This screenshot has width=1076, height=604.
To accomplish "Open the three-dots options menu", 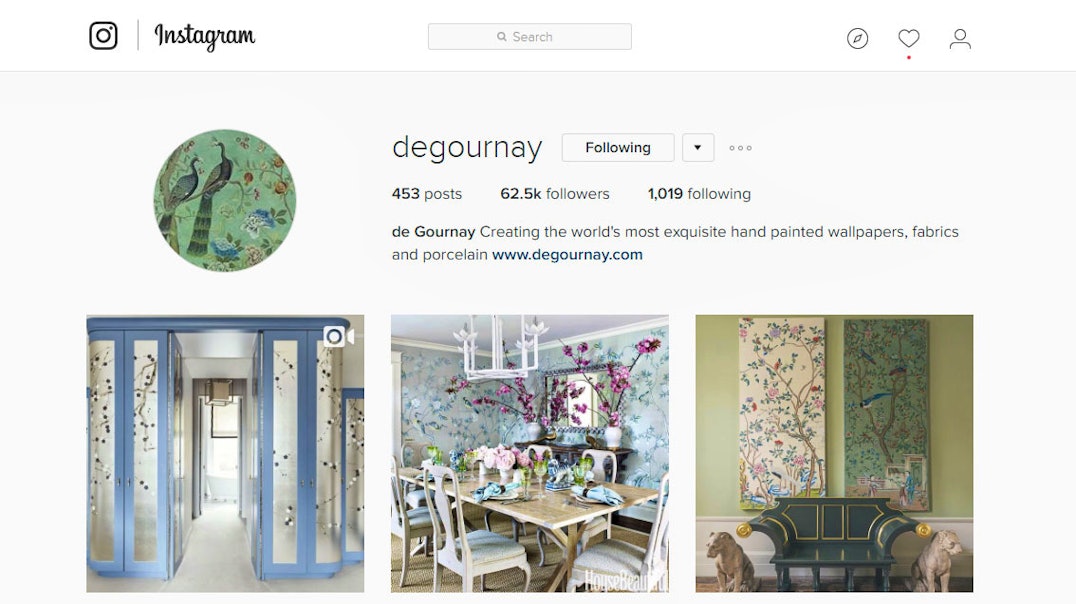I will click(x=740, y=148).
